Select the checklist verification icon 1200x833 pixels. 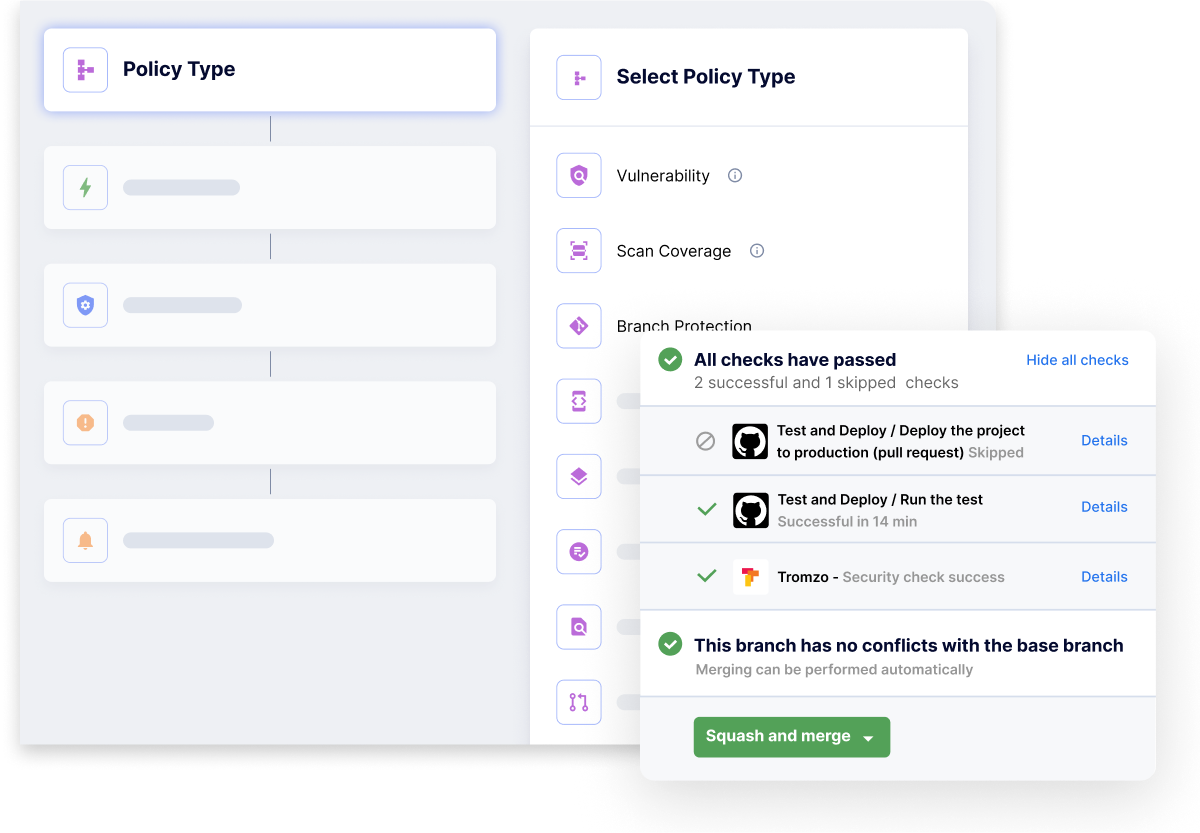tap(578, 551)
